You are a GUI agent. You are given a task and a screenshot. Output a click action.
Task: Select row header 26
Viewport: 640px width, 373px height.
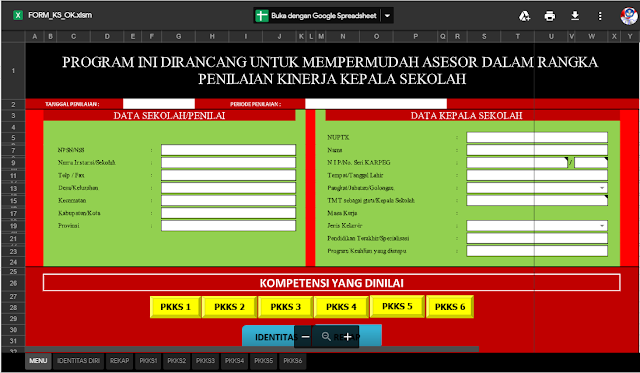pos(13,283)
